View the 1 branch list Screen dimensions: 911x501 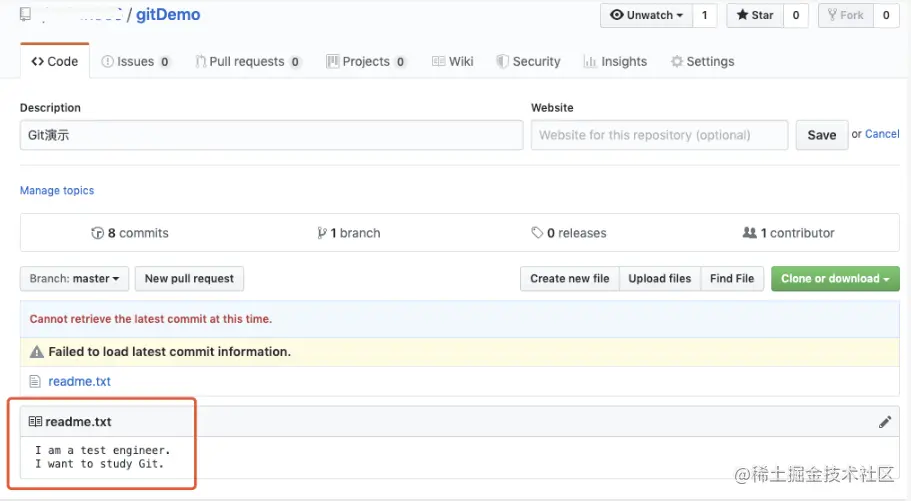[349, 233]
